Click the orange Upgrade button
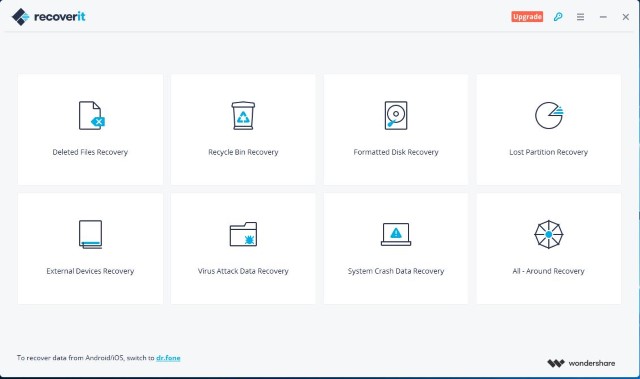The width and height of the screenshot is (640, 379). click(527, 17)
